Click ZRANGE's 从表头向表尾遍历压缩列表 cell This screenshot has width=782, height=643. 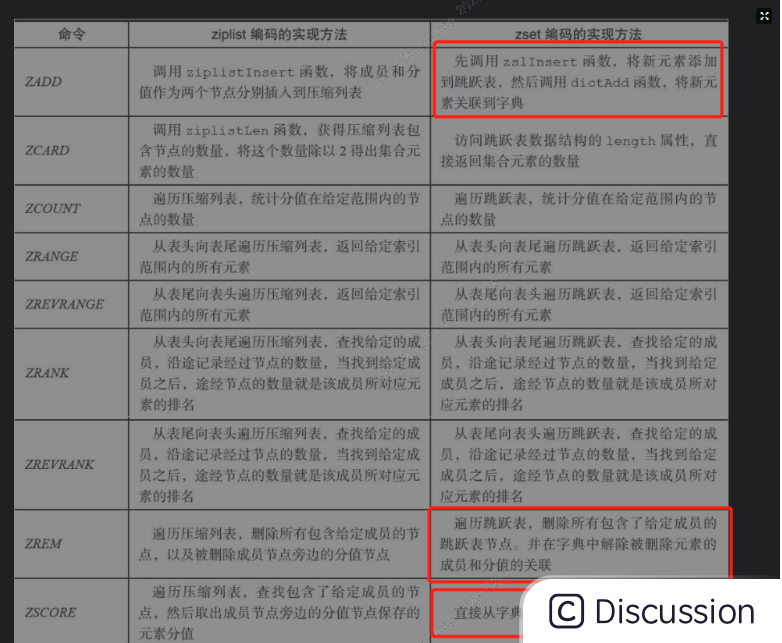pyautogui.click(x=279, y=256)
